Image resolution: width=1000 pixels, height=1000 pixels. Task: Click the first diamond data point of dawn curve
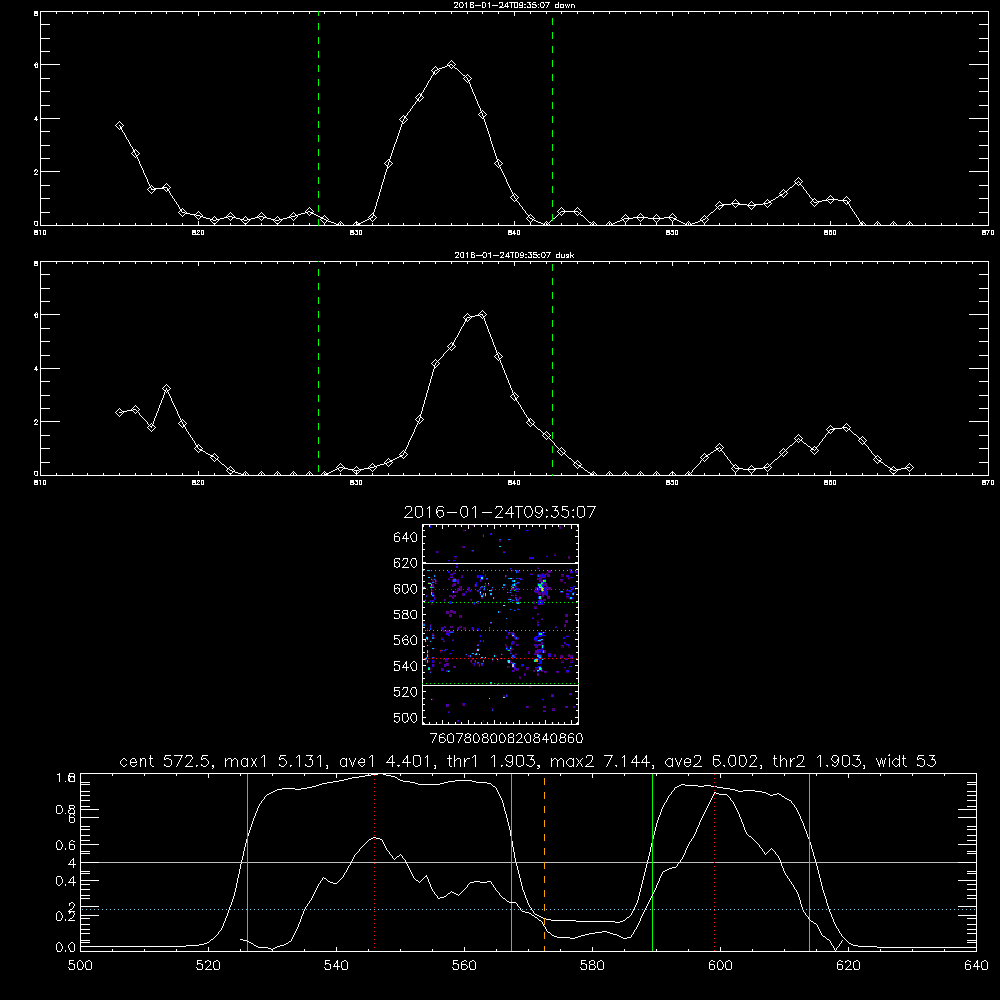click(x=119, y=126)
